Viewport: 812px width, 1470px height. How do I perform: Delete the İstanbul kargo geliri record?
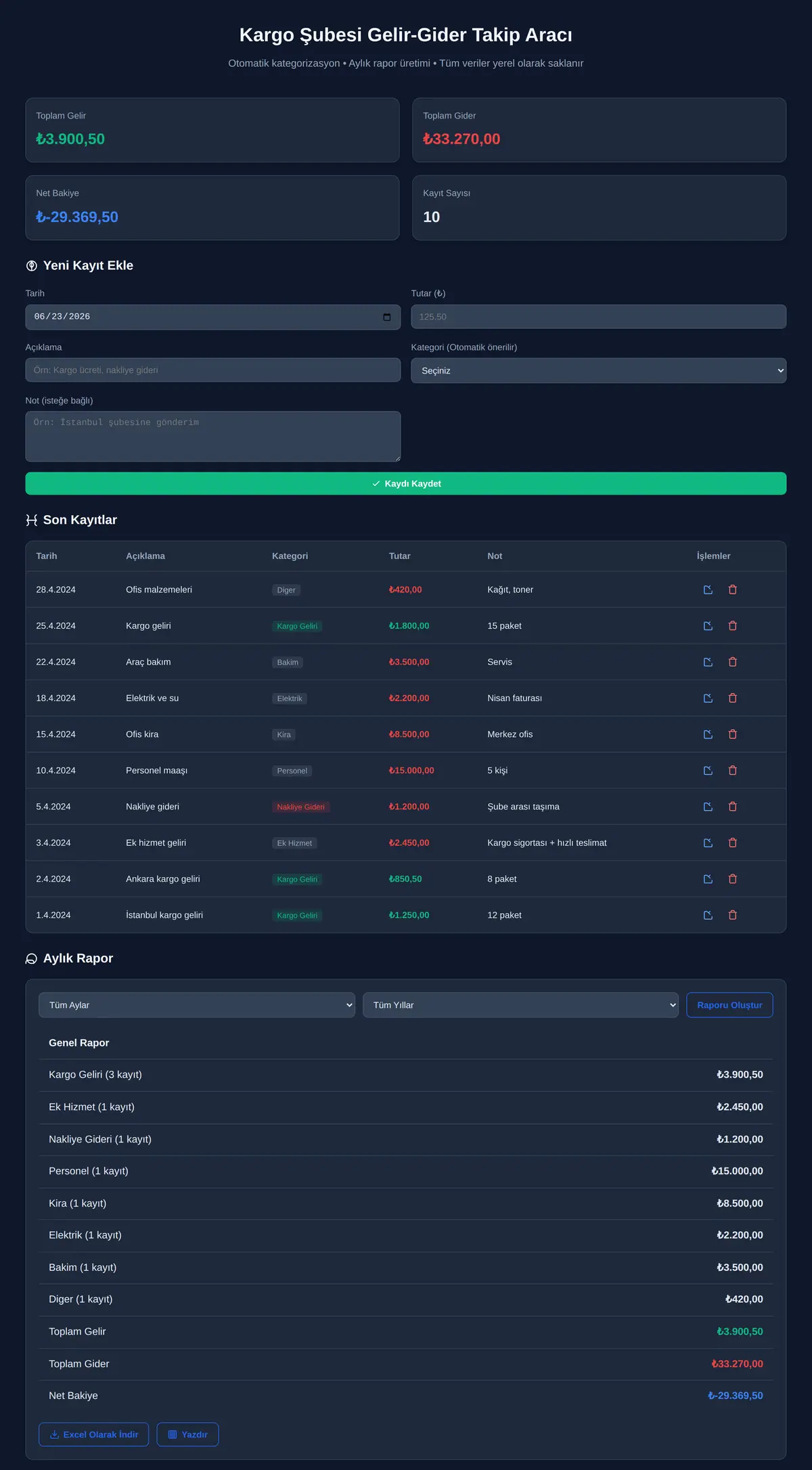732,915
